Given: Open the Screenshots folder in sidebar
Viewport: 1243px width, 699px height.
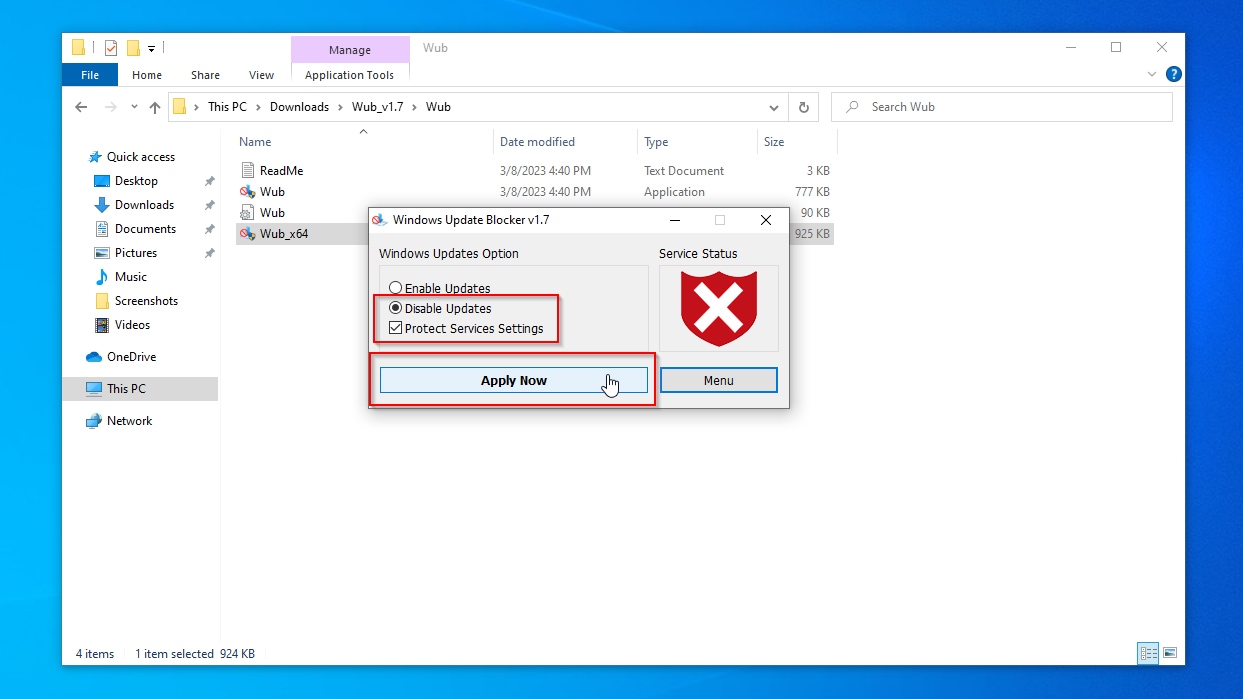Looking at the screenshot, I should (x=146, y=301).
